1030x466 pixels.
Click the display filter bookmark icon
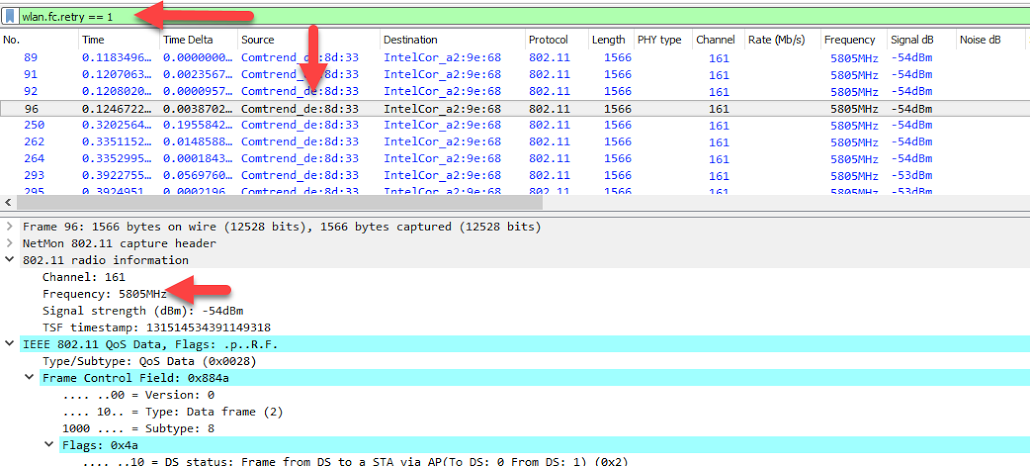(x=10, y=16)
